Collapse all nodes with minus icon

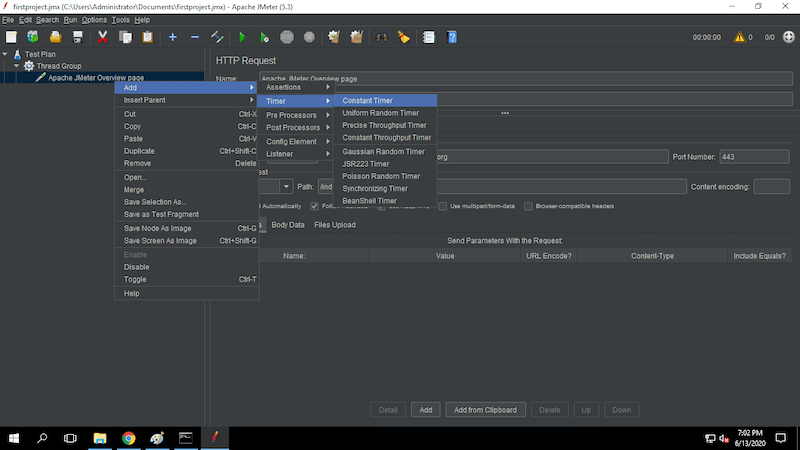click(195, 37)
